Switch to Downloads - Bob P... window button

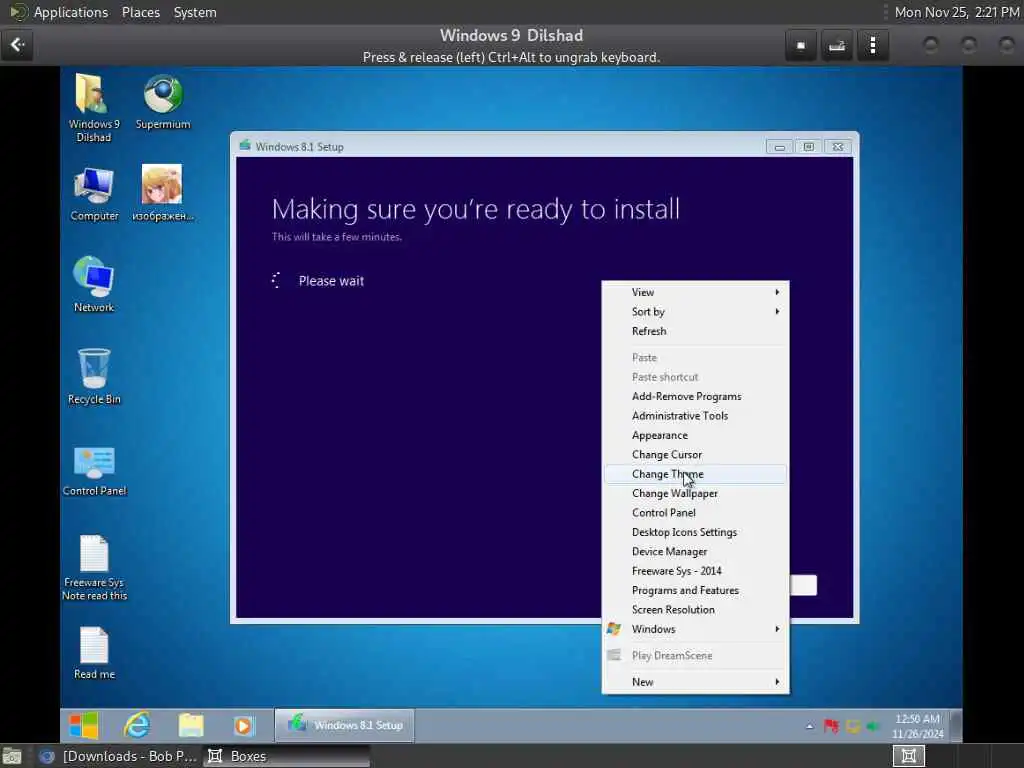click(x=118, y=756)
